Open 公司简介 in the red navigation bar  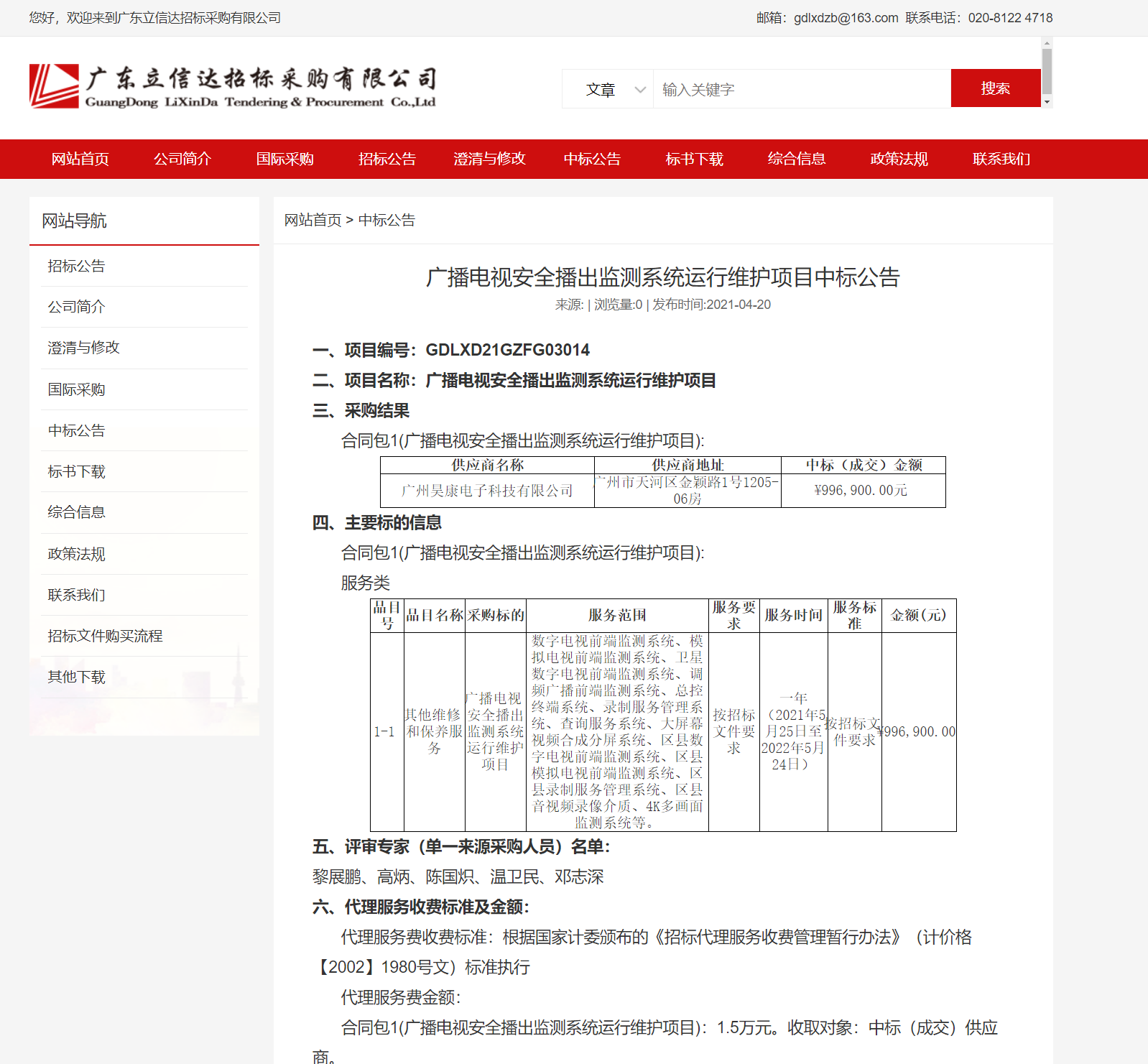[x=182, y=159]
